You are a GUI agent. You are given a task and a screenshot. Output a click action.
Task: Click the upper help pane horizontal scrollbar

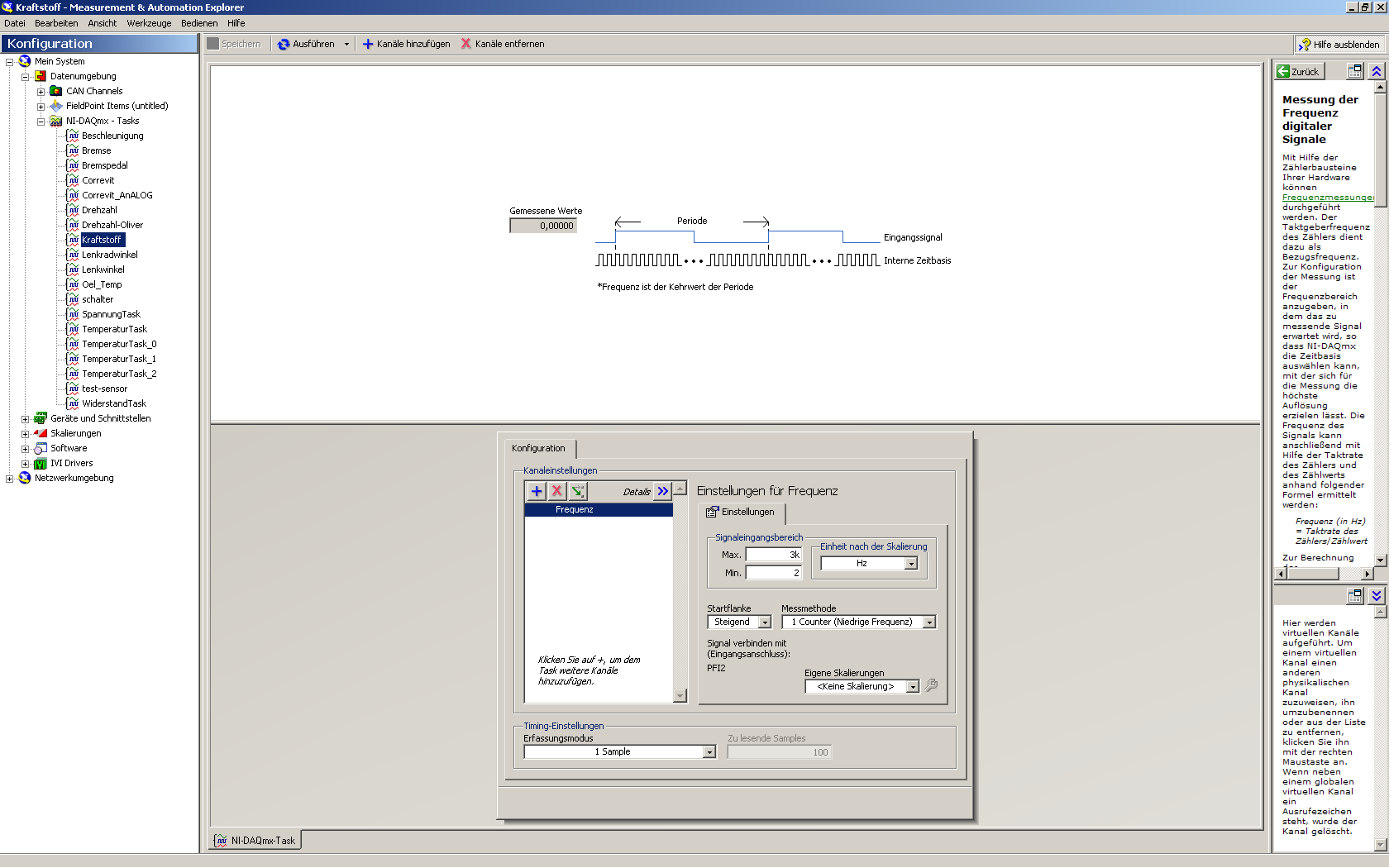[1325, 574]
